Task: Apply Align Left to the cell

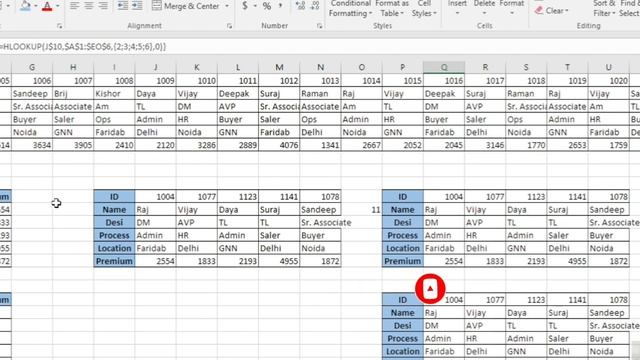Action: tap(74, 6)
